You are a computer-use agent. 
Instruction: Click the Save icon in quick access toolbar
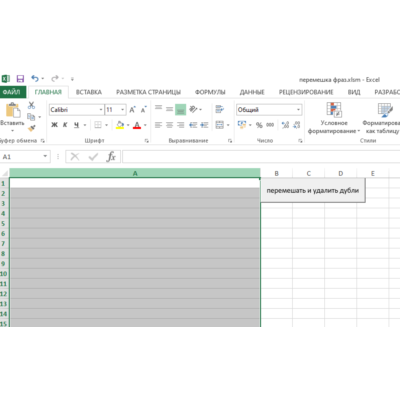click(x=20, y=79)
